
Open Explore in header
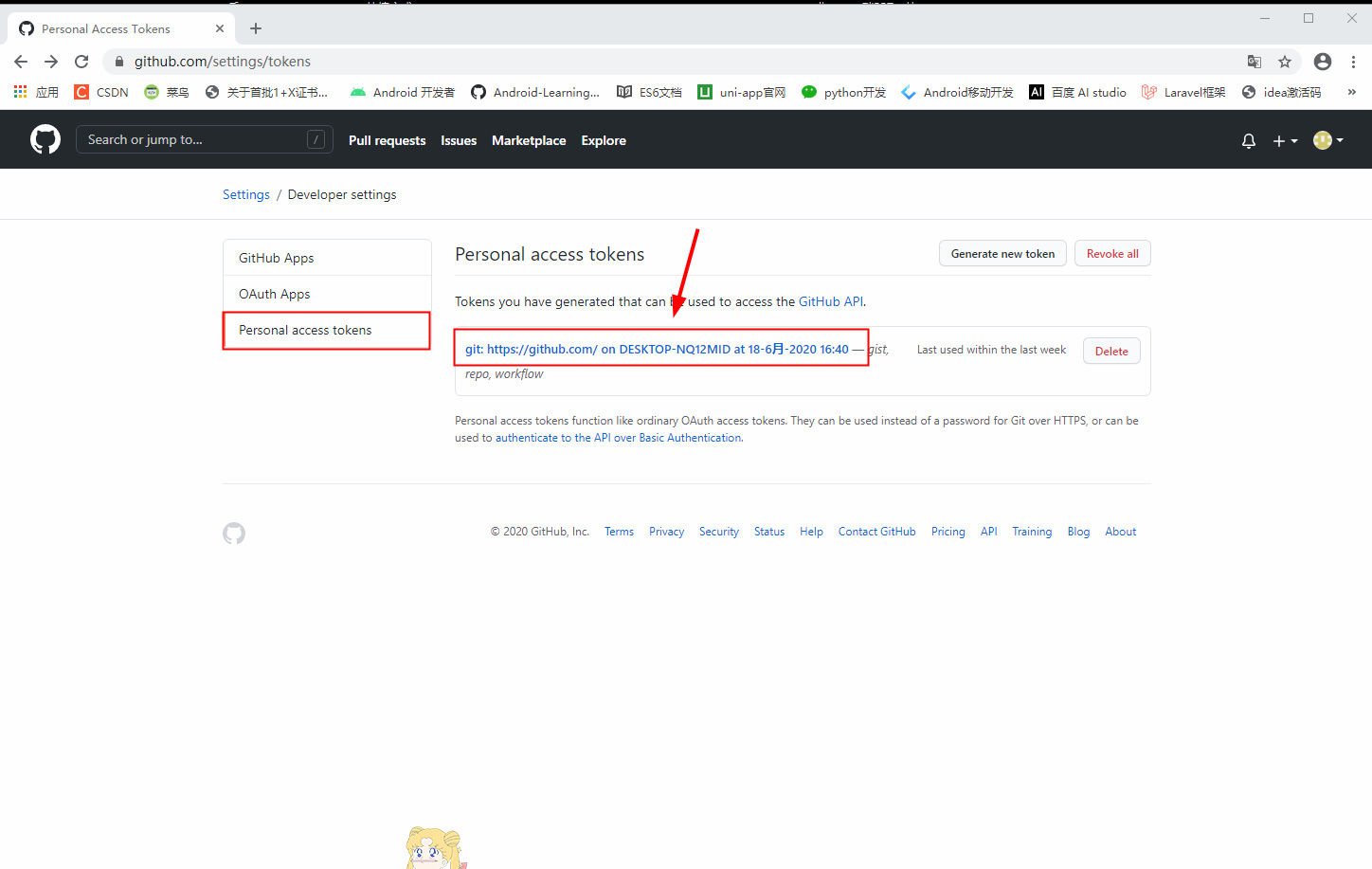(604, 140)
